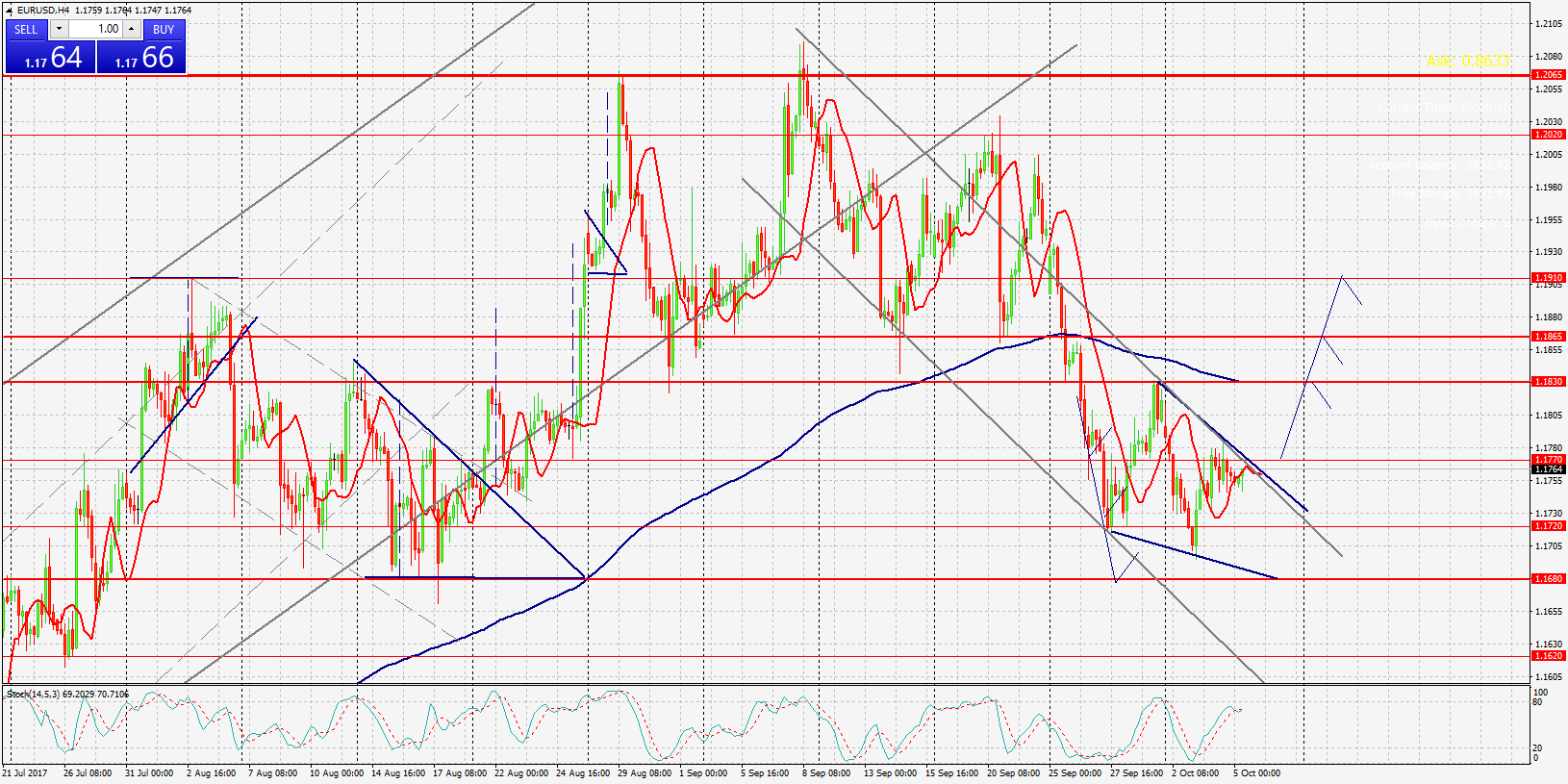Click the yellow Ask: 0.8633 label

[x=1468, y=61]
